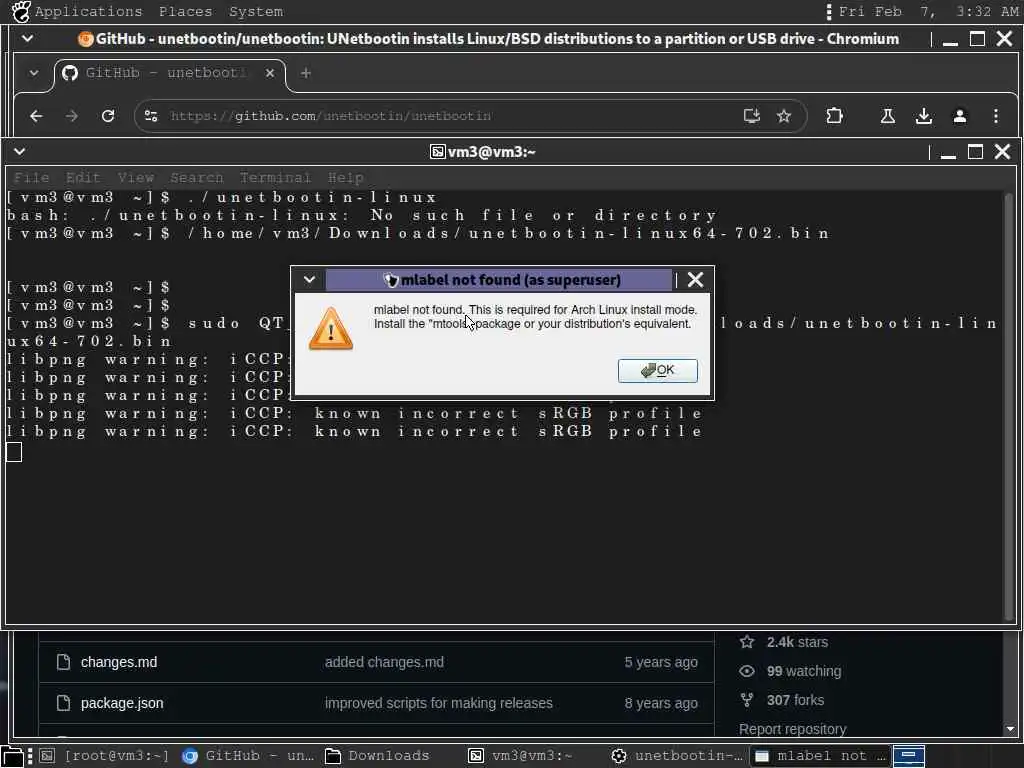Open the added changes.md commit message
The height and width of the screenshot is (768, 1024).
pos(384,662)
